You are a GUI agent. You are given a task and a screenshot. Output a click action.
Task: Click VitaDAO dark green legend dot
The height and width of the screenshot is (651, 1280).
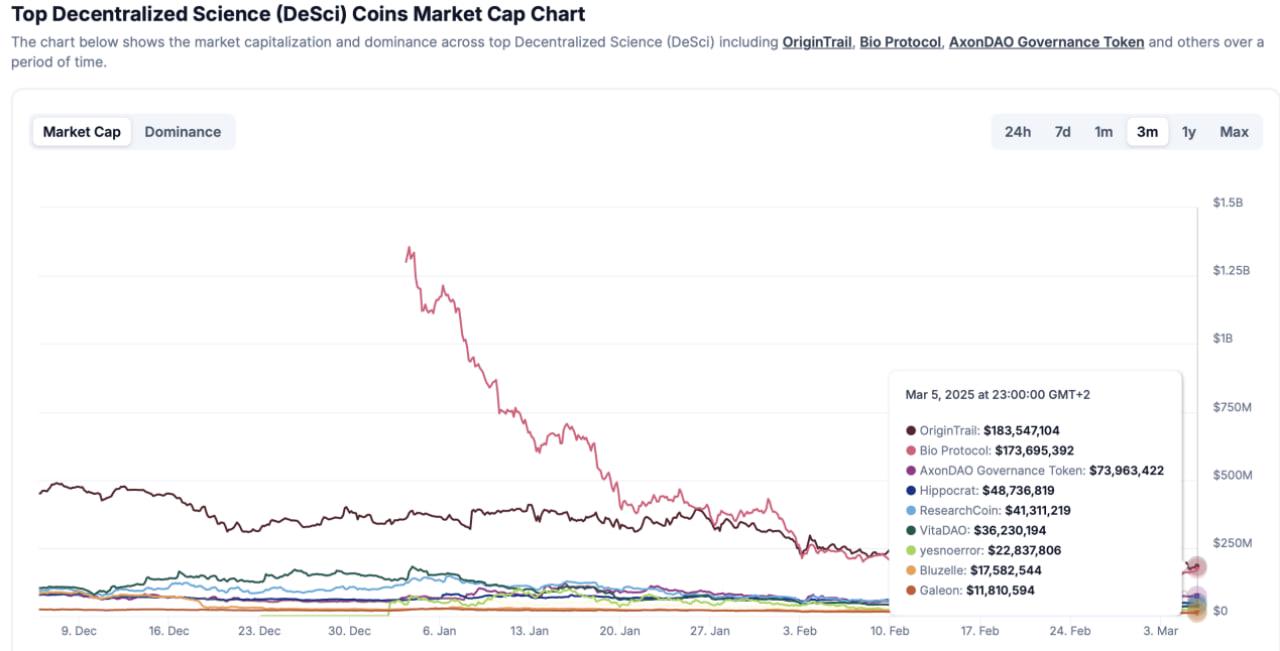(x=910, y=531)
